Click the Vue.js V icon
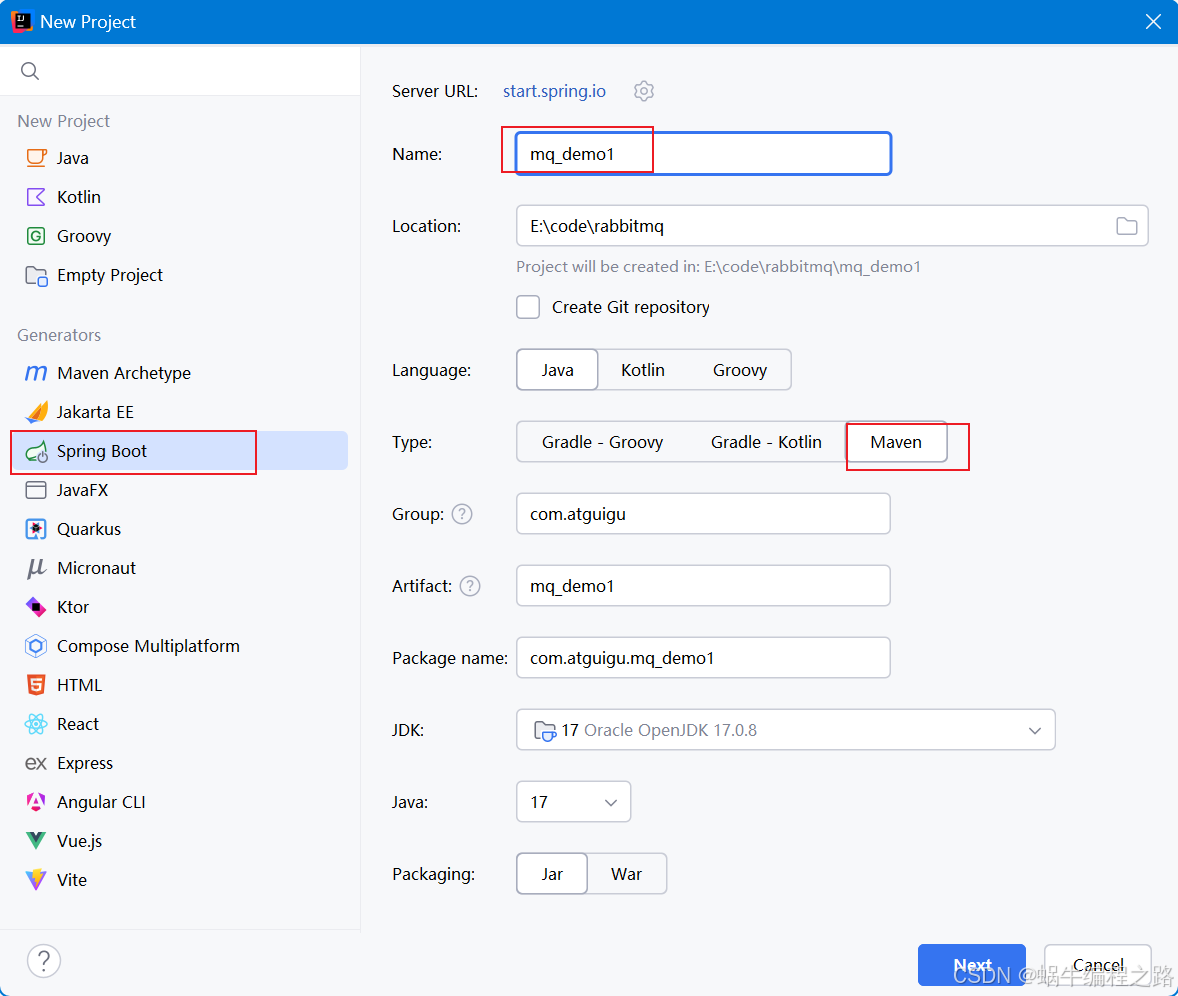Image resolution: width=1178 pixels, height=996 pixels. [36, 841]
